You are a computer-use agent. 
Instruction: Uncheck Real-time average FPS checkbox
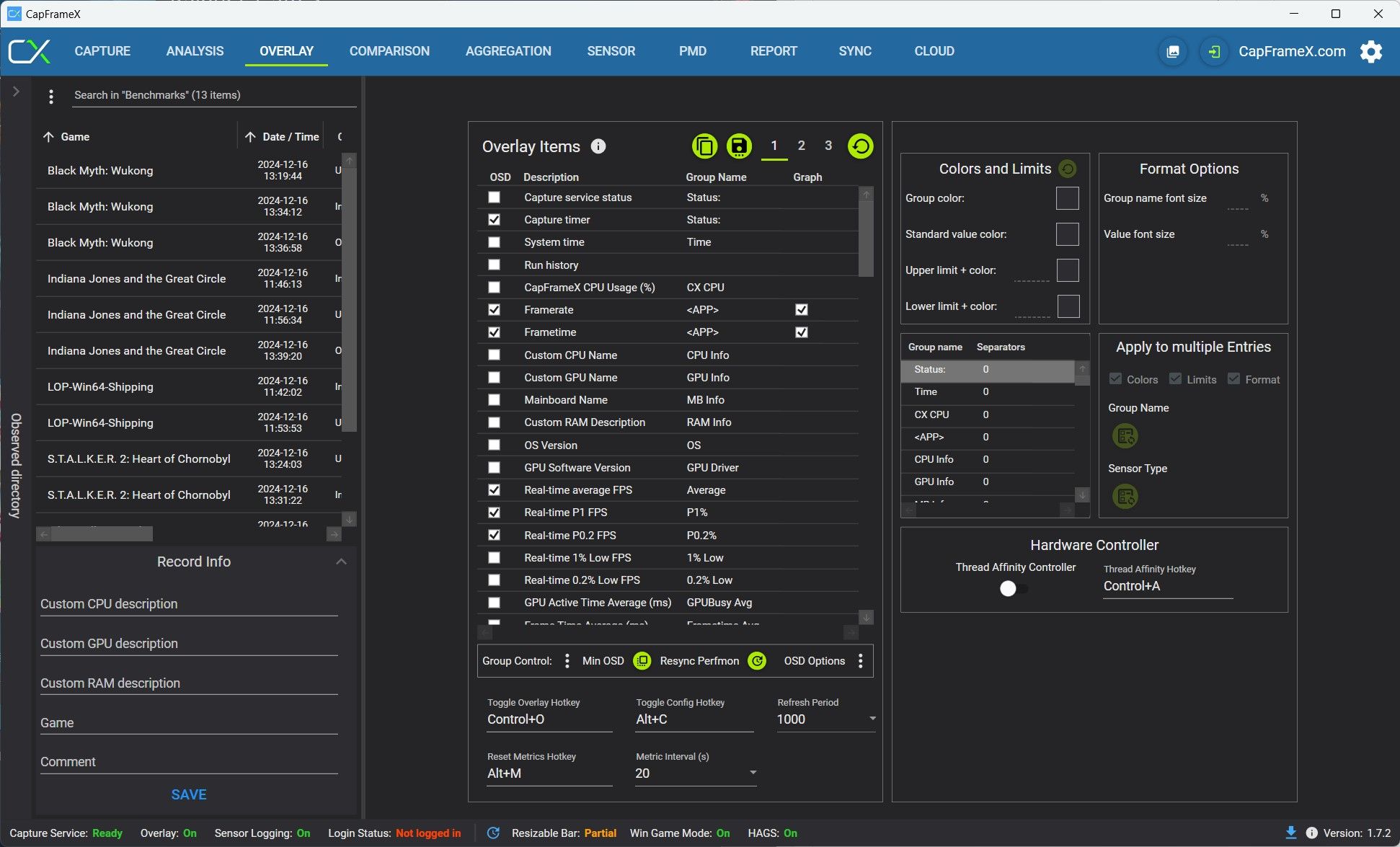pyautogui.click(x=494, y=490)
